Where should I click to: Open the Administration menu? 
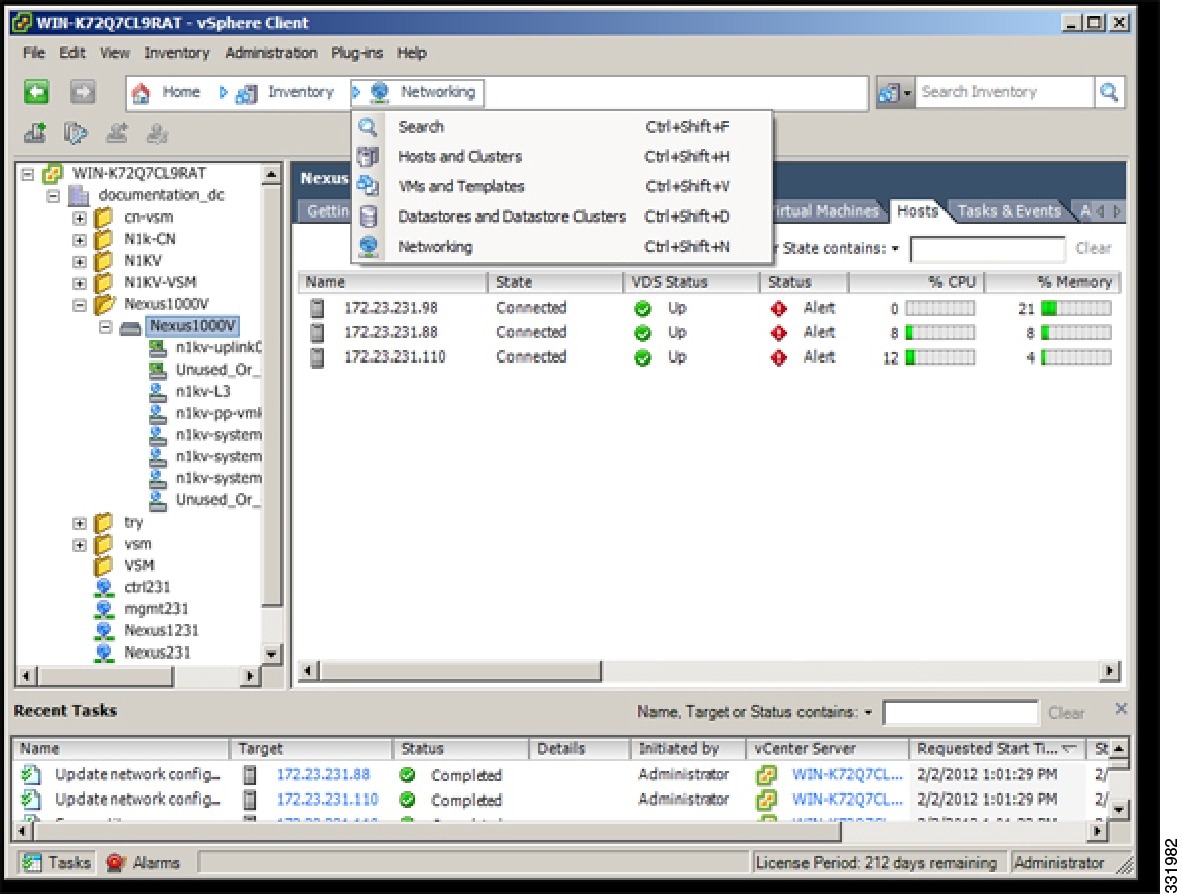(x=271, y=53)
